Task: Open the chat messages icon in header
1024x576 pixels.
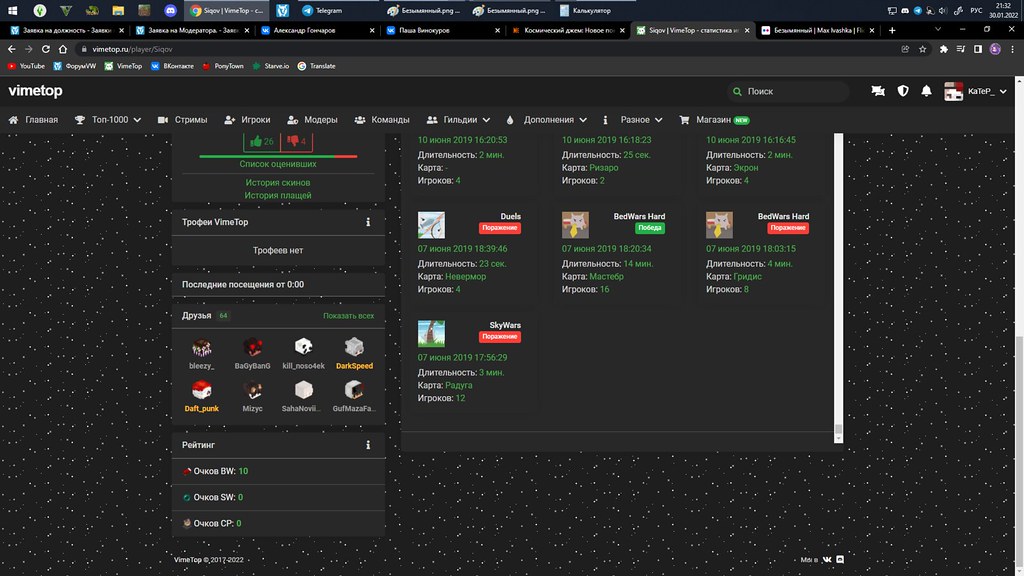Action: point(878,91)
